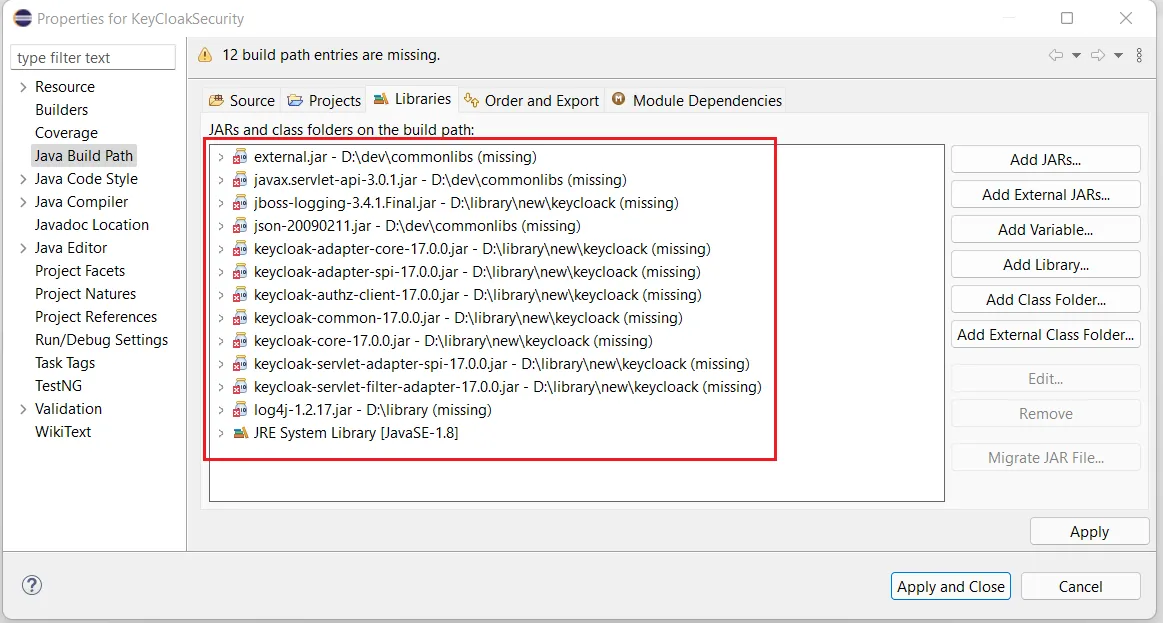The height and width of the screenshot is (623, 1163).
Task: Click the Eclipse logo in title bar
Action: click(23, 19)
